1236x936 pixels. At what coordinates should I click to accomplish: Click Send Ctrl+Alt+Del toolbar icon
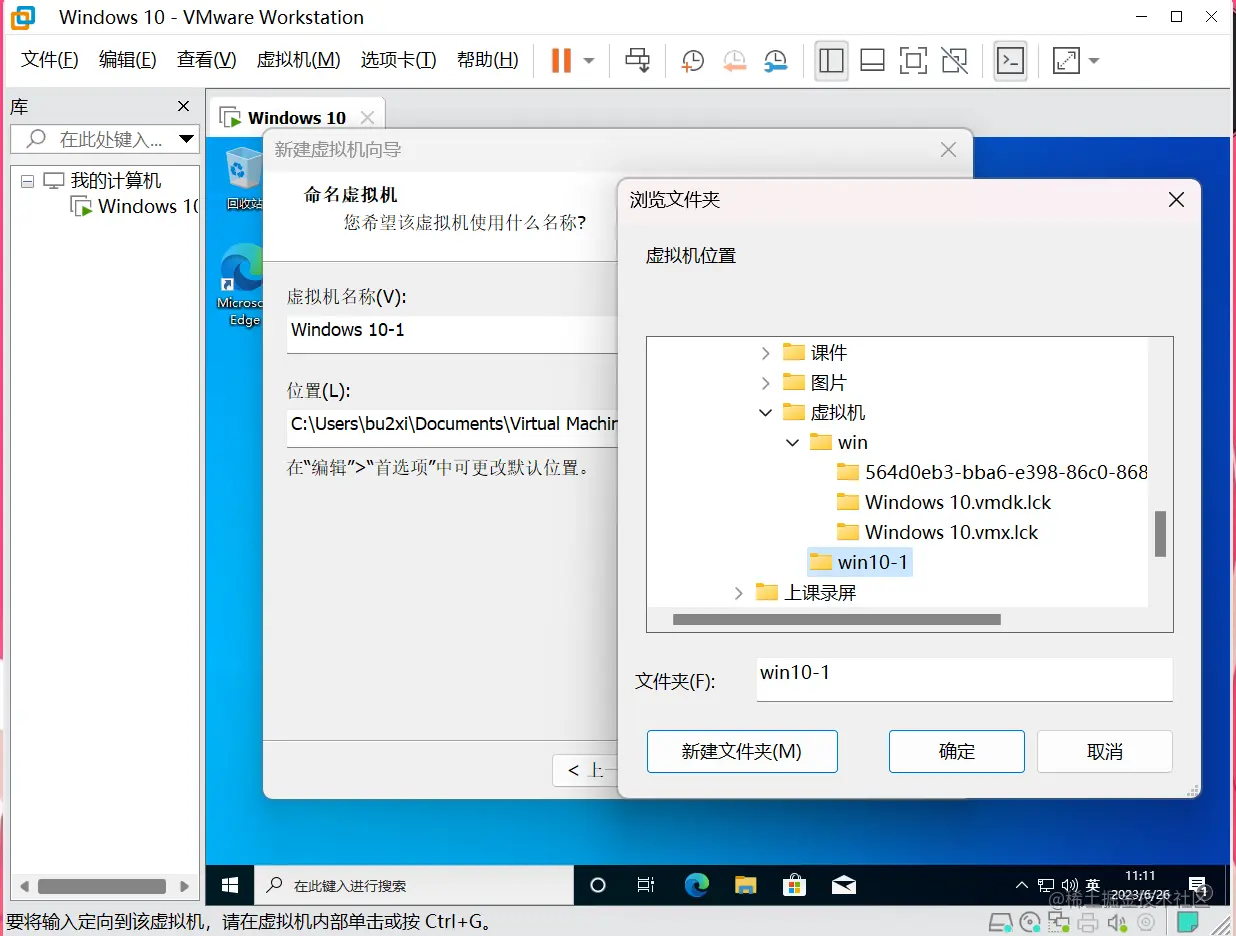click(637, 61)
